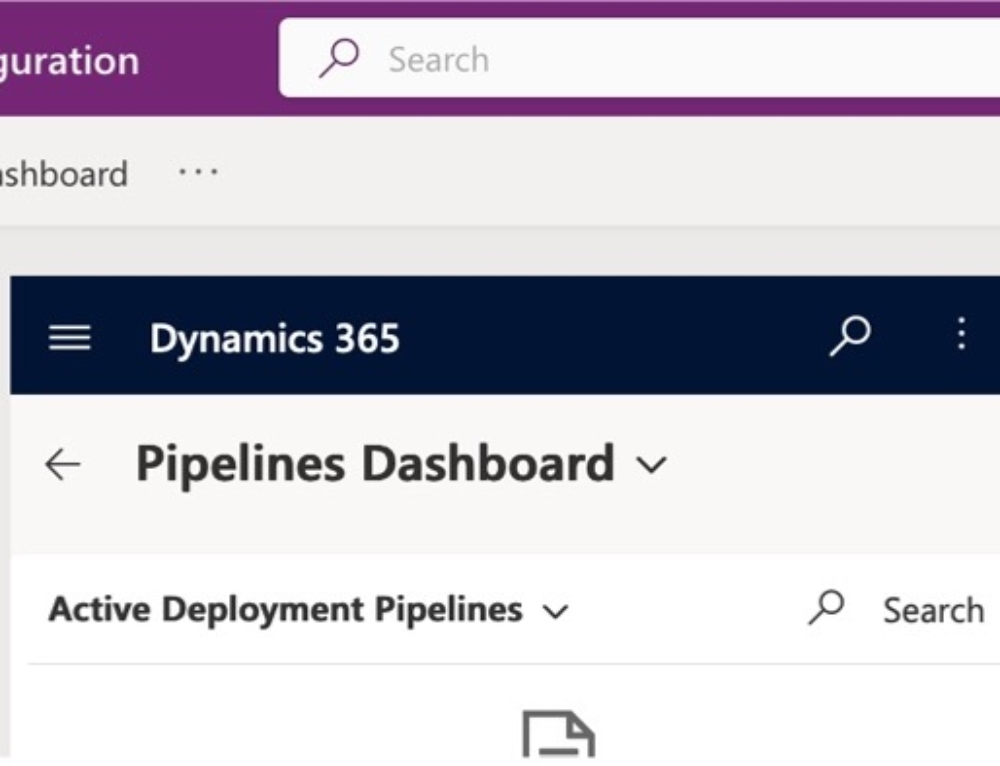This screenshot has width=1000, height=766.
Task: Click the Search placeholder text in the purple bar
Action: [x=437, y=59]
